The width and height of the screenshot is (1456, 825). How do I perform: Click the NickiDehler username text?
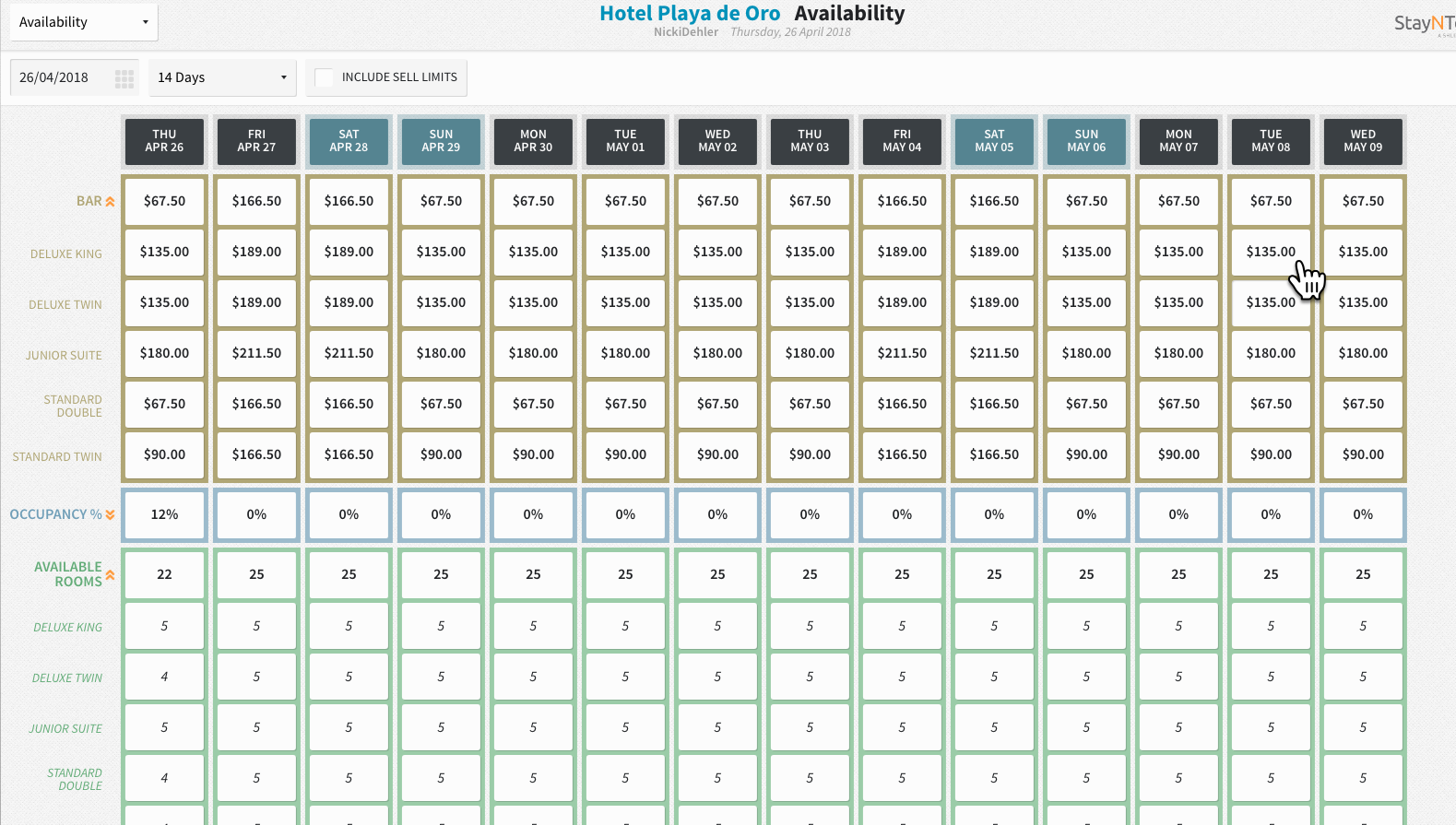pos(686,32)
